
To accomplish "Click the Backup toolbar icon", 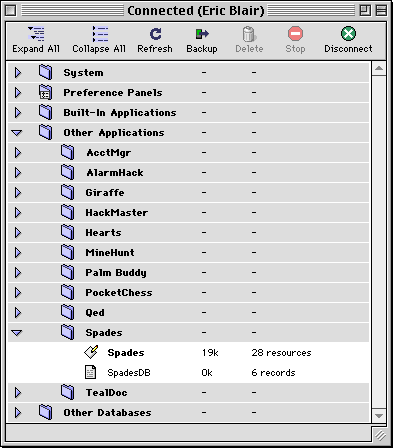I will click(202, 34).
